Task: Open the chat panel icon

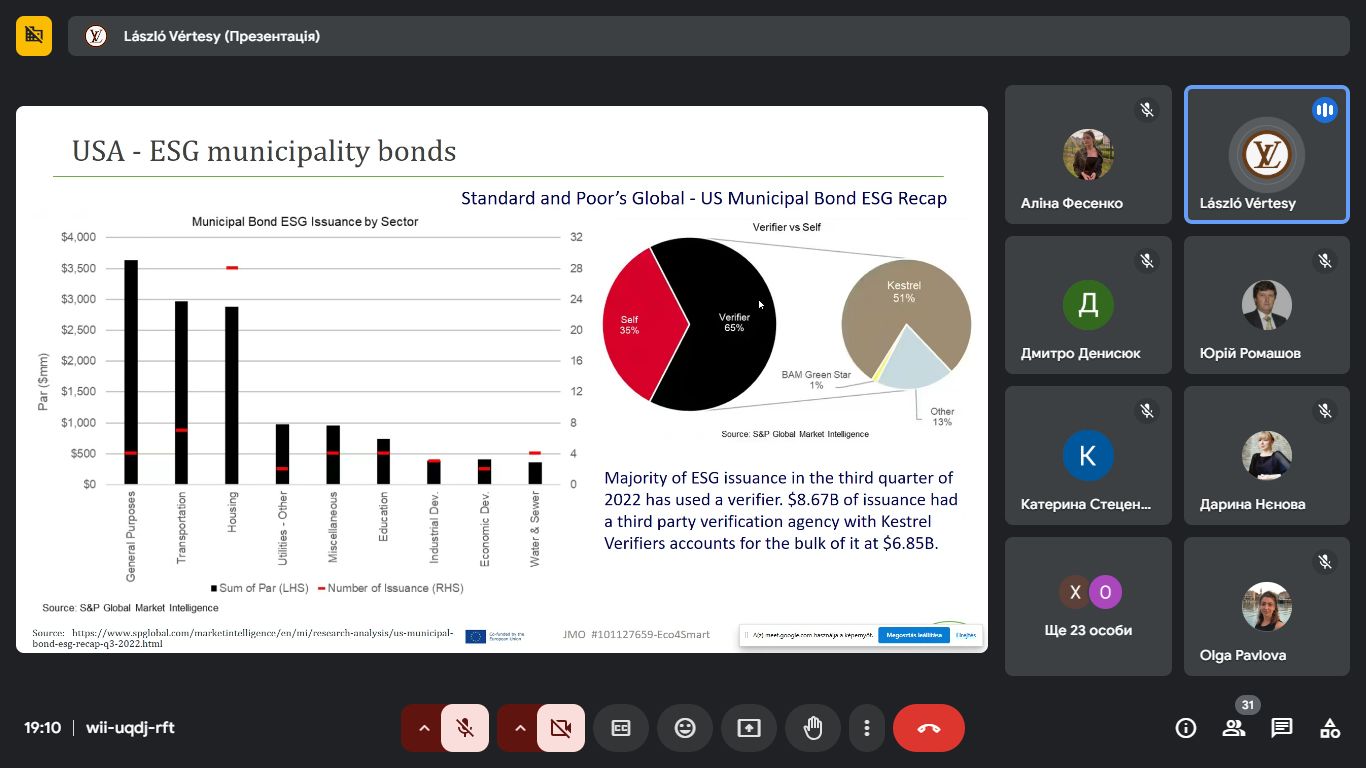Action: tap(1282, 728)
